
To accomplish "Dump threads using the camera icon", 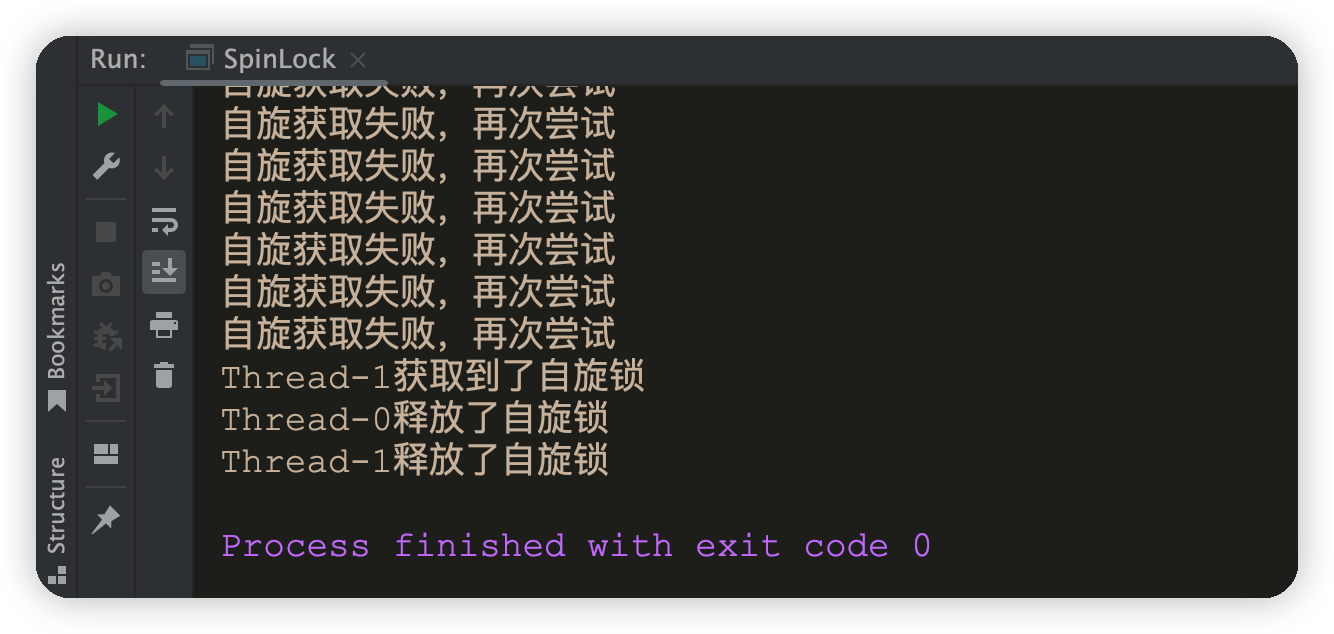I will tap(106, 285).
